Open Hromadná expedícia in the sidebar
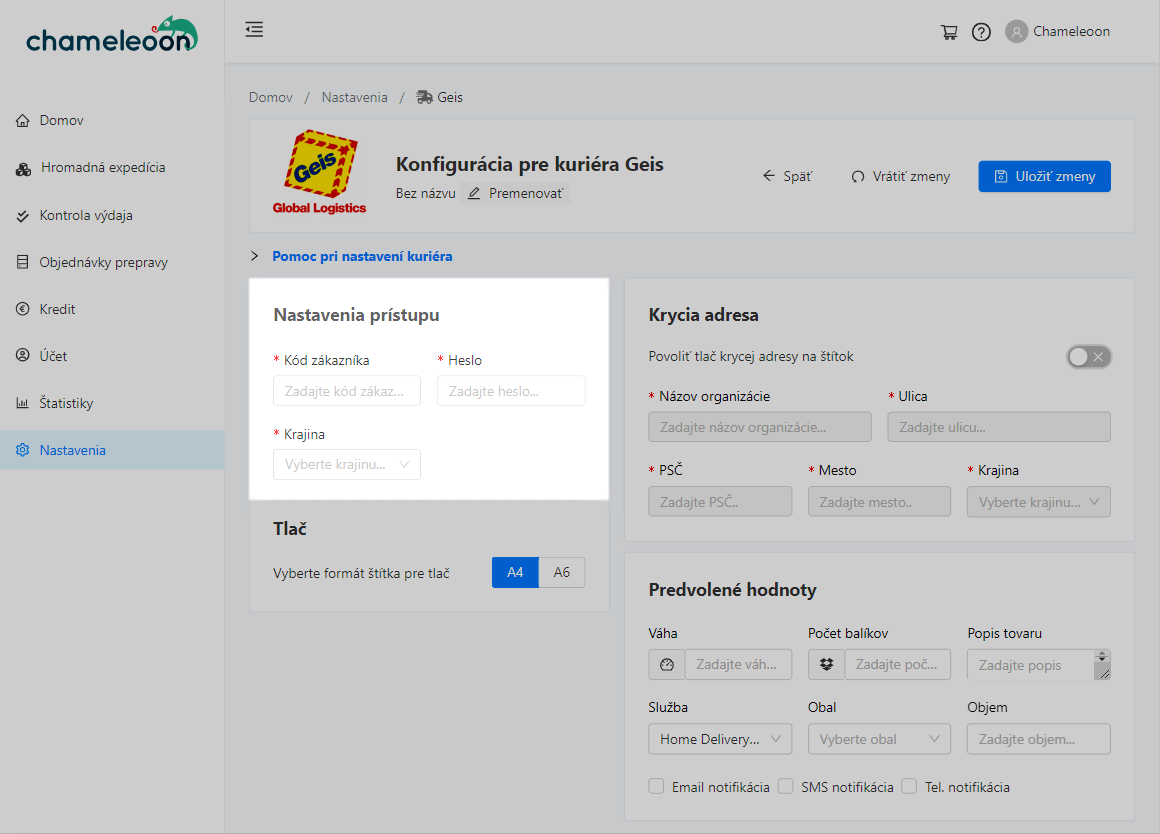Screen dimensions: 1160x834 click(x=102, y=168)
